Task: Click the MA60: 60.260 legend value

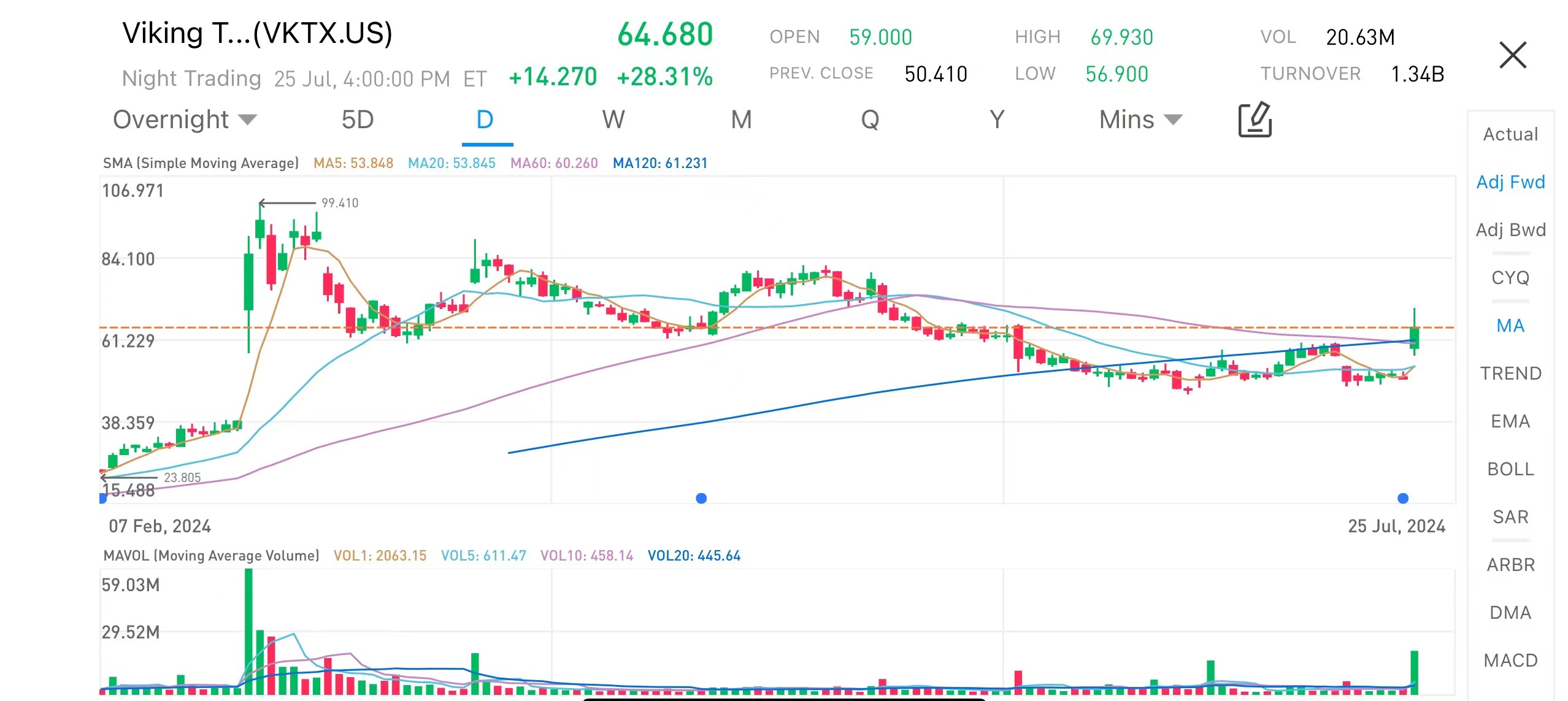Action: pyautogui.click(x=554, y=163)
